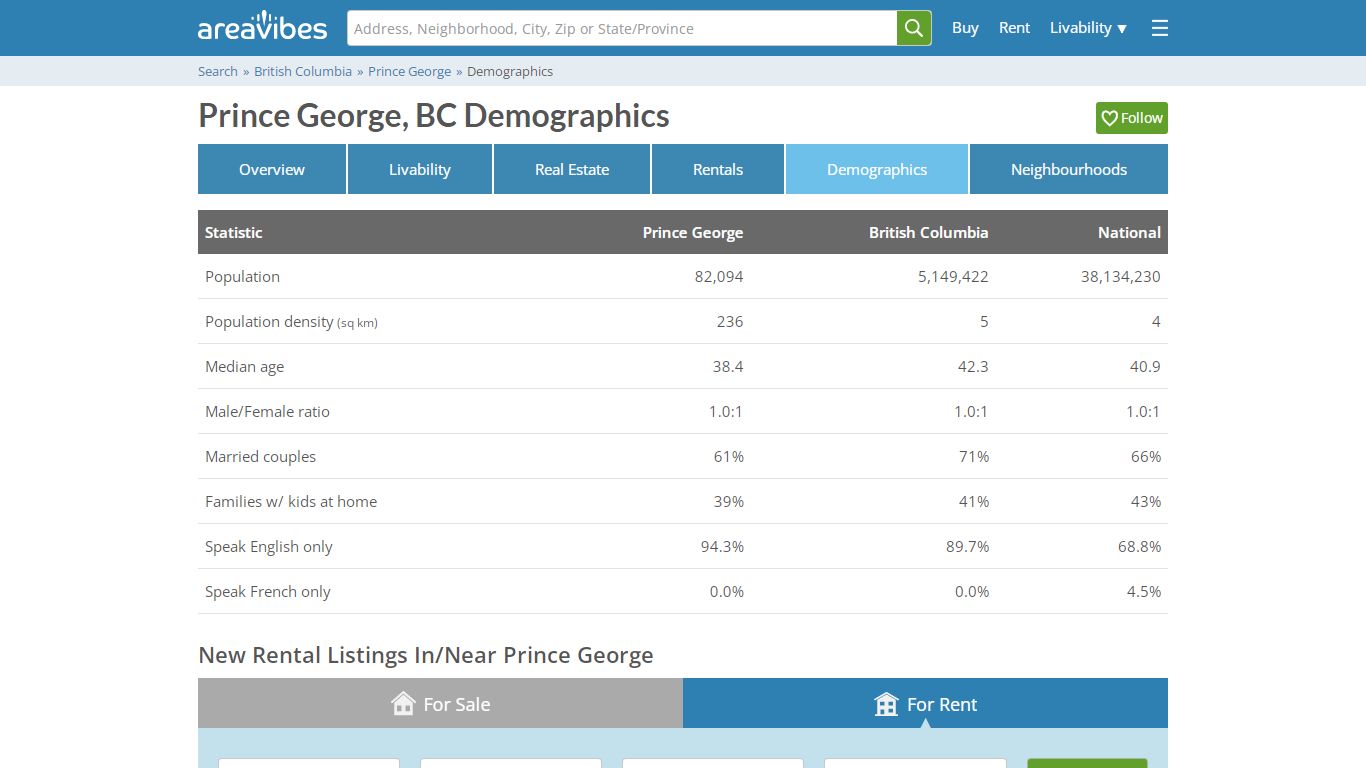This screenshot has height=768, width=1366.
Task: Click French only national value 4.5%
Action: click(1144, 591)
